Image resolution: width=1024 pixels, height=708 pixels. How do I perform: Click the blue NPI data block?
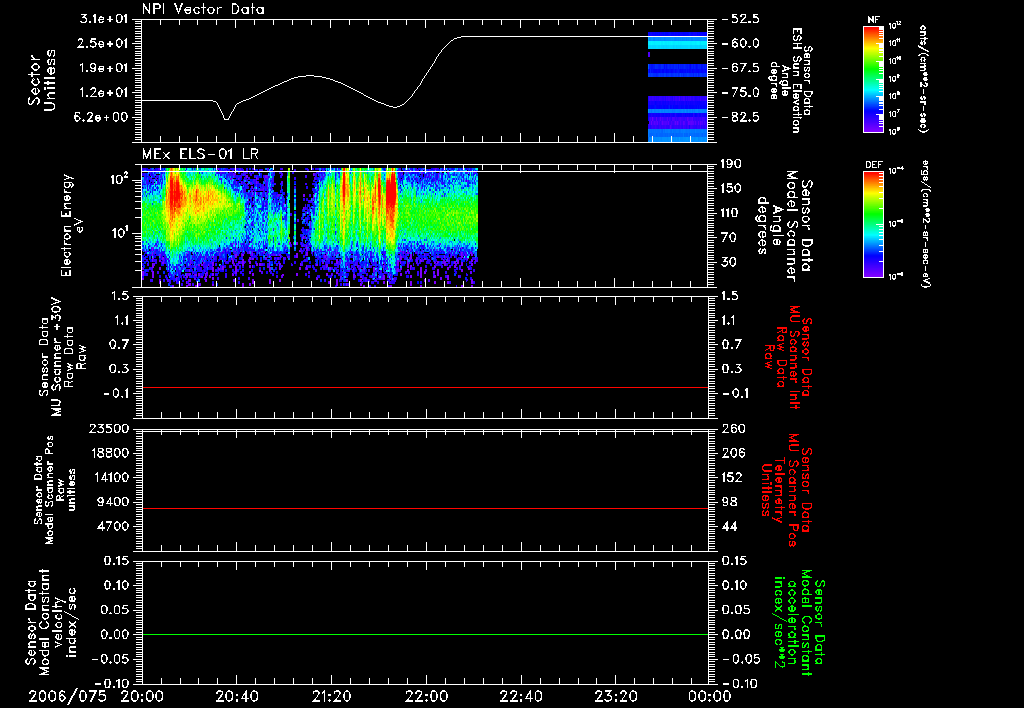[x=677, y=86]
